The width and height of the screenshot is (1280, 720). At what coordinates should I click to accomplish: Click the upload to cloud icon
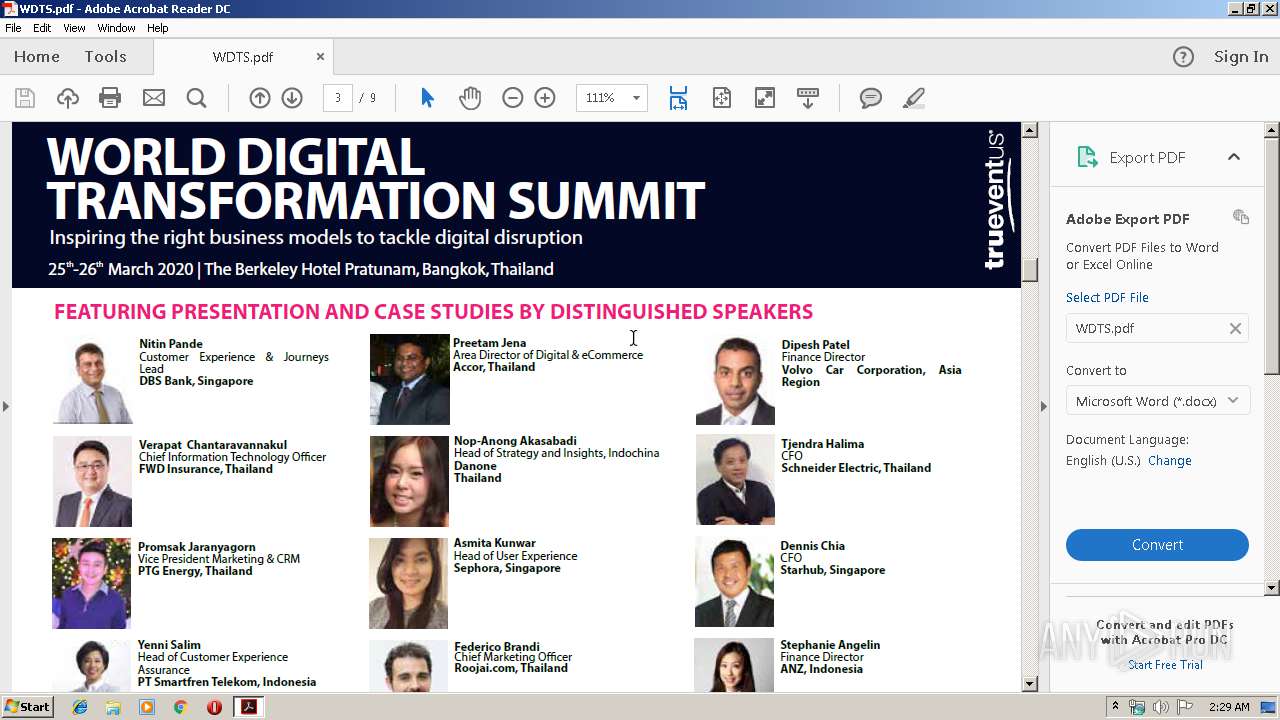pos(68,98)
